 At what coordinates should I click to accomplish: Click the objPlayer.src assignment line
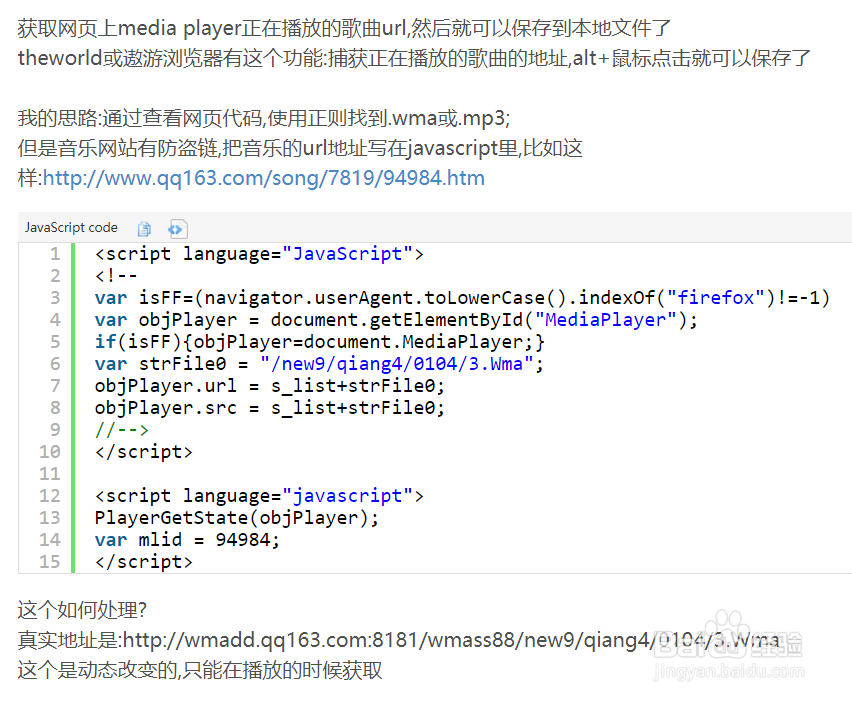pyautogui.click(x=270, y=408)
